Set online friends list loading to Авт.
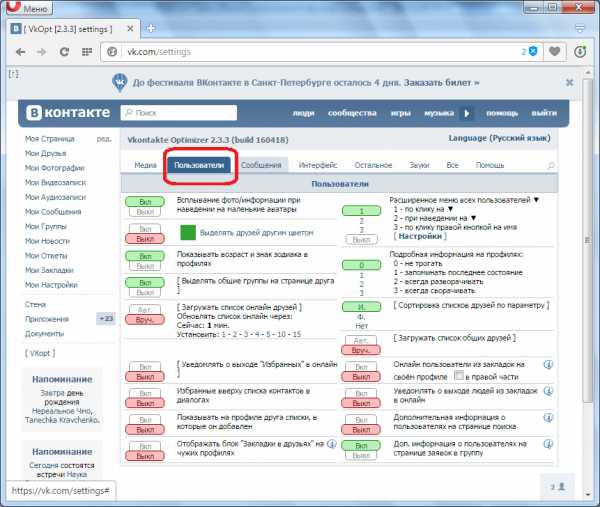This screenshot has width=600, height=507. tap(145, 310)
